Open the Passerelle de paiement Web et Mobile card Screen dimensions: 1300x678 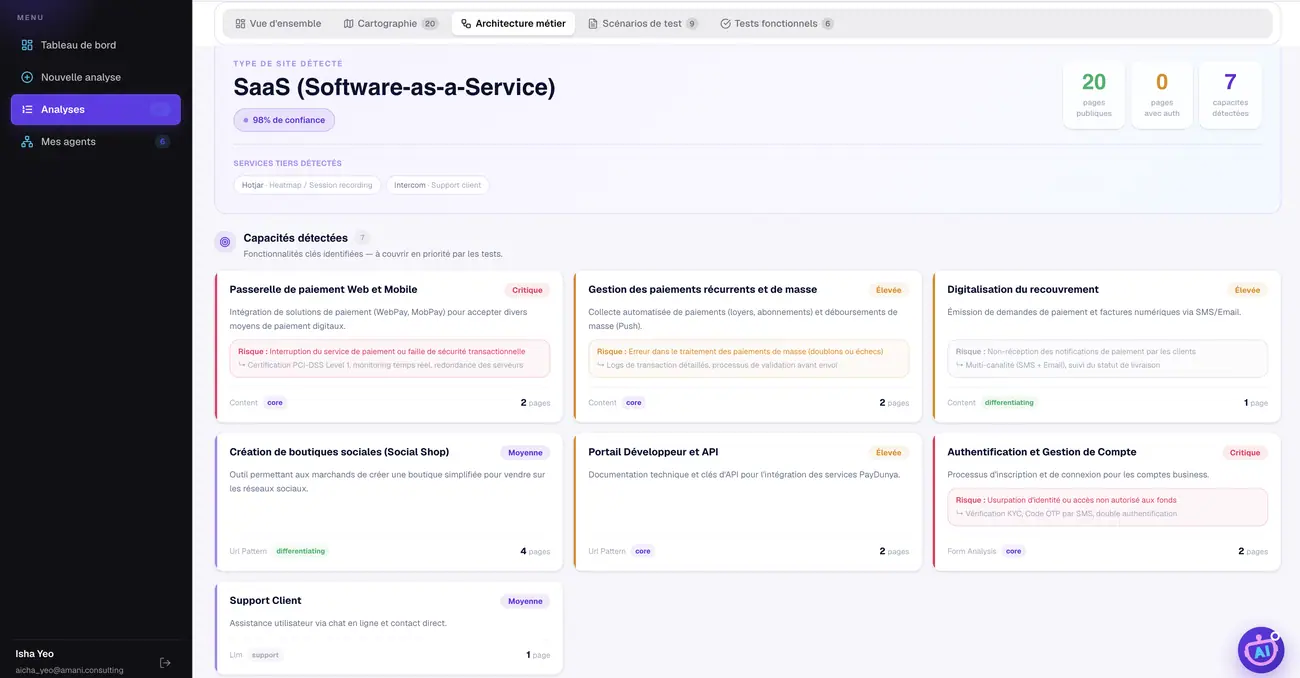tap(389, 346)
